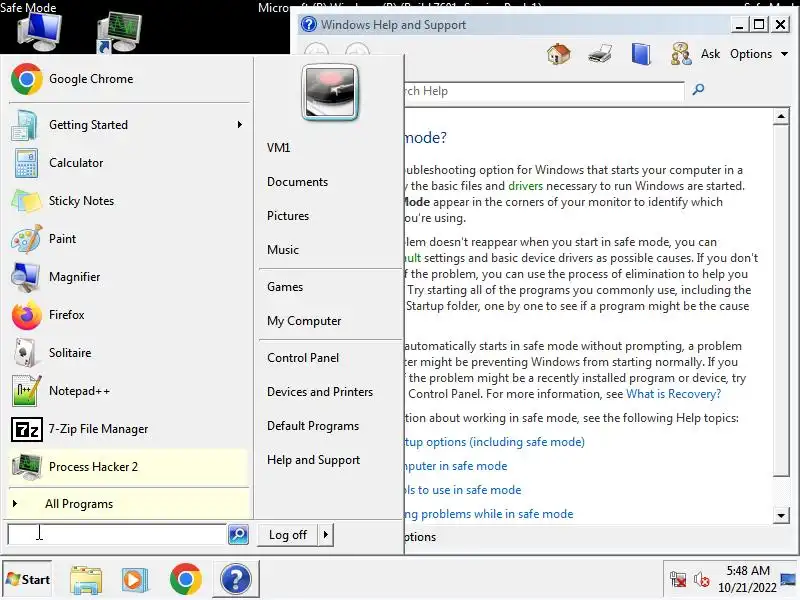Click the Ask icon in the Help toolbar
The width and height of the screenshot is (800, 600).
point(681,54)
